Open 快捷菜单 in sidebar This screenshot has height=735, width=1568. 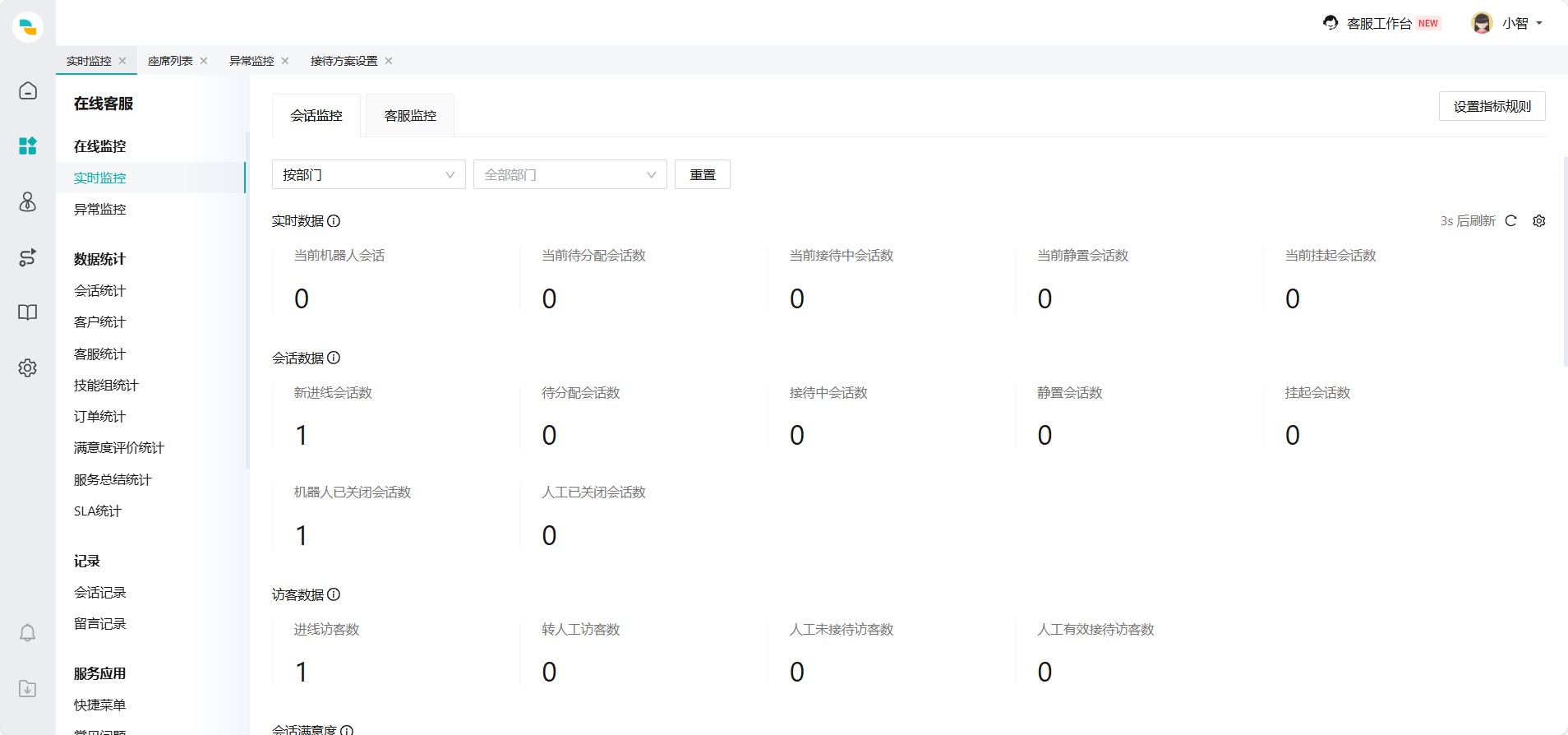[x=99, y=705]
